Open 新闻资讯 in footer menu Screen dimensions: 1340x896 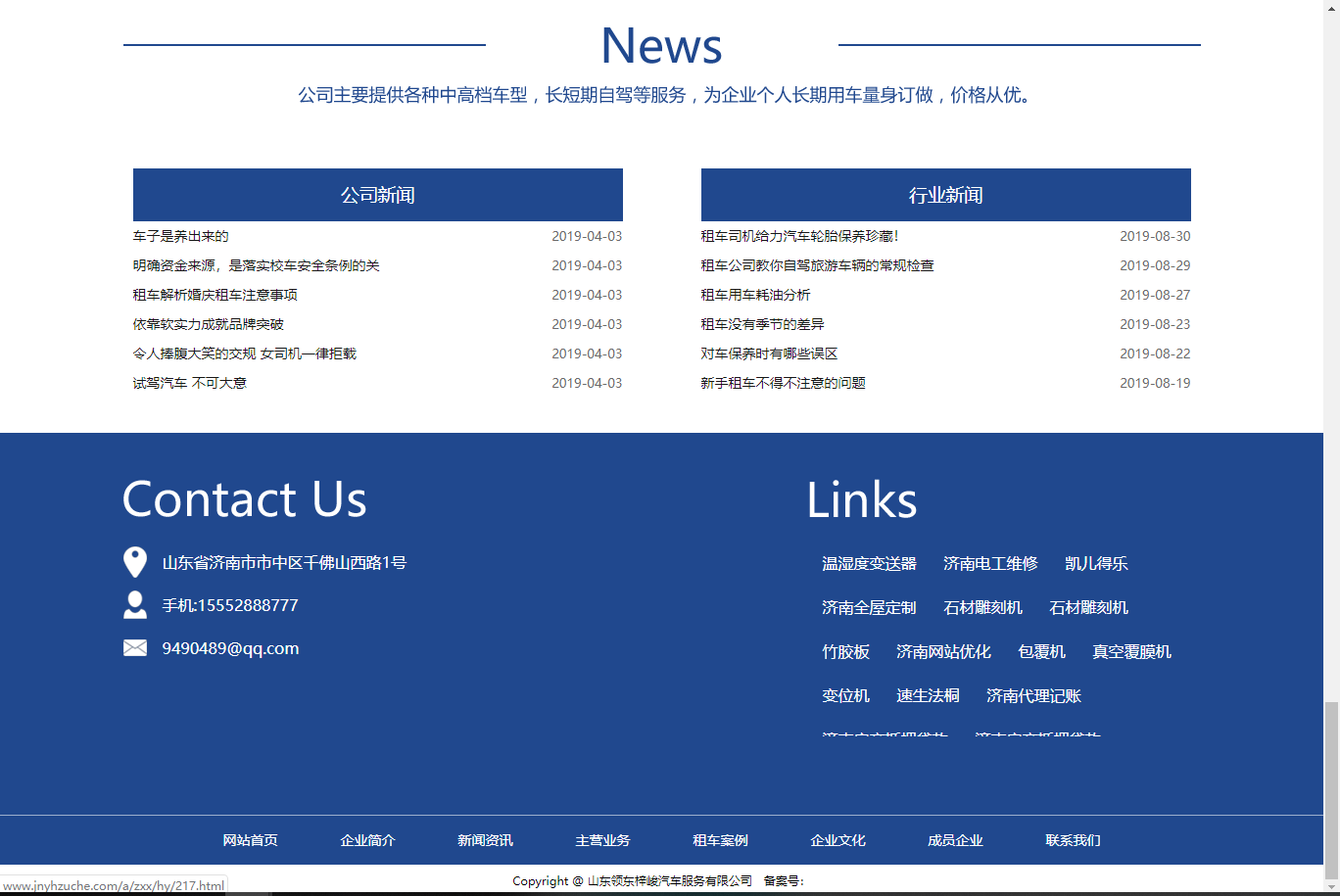[485, 840]
